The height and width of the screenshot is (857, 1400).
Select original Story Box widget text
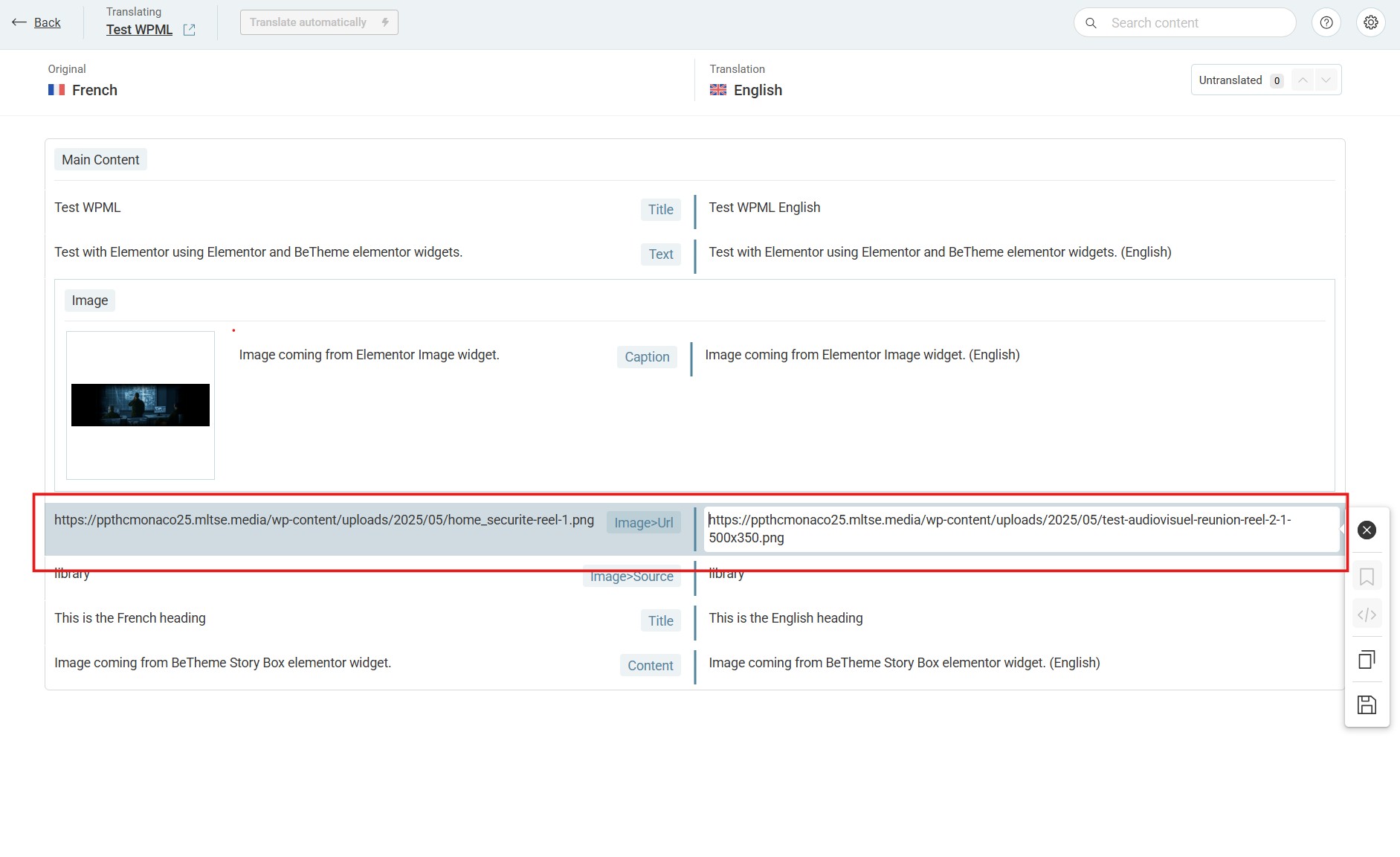223,663
